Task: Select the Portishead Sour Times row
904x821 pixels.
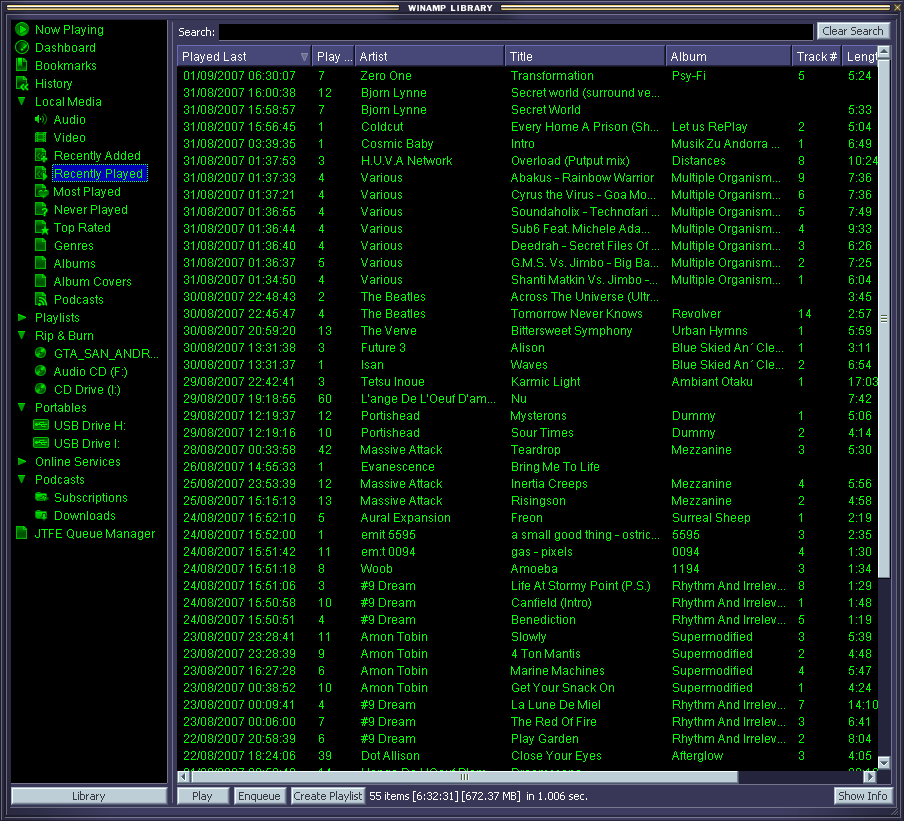Action: coord(528,432)
